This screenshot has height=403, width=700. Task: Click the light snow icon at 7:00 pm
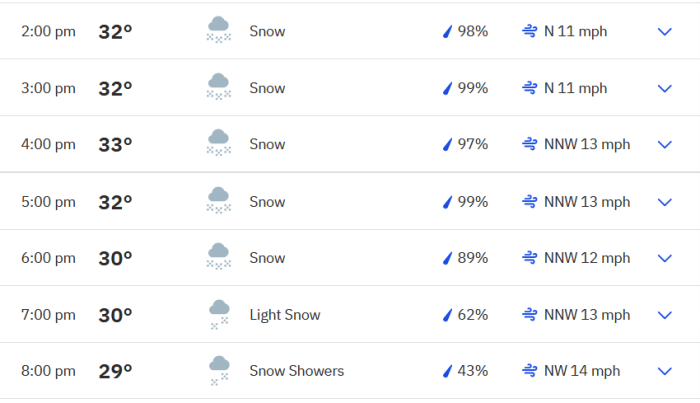tap(219, 315)
